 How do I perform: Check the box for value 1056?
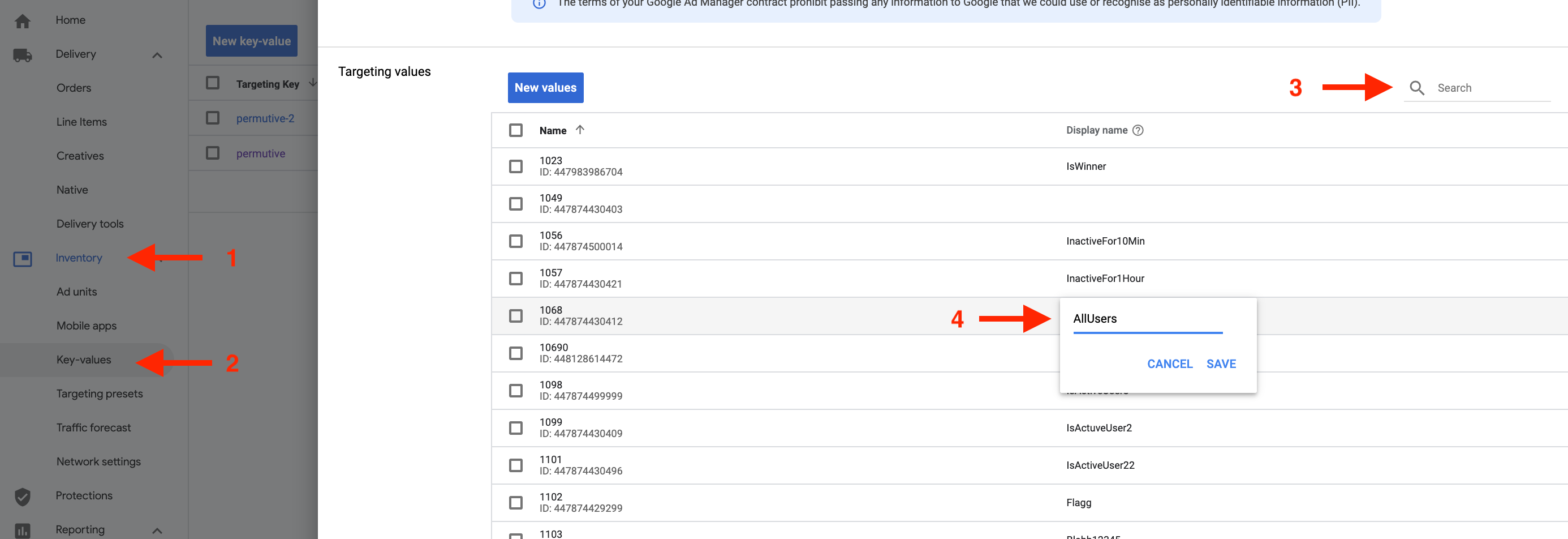point(515,241)
